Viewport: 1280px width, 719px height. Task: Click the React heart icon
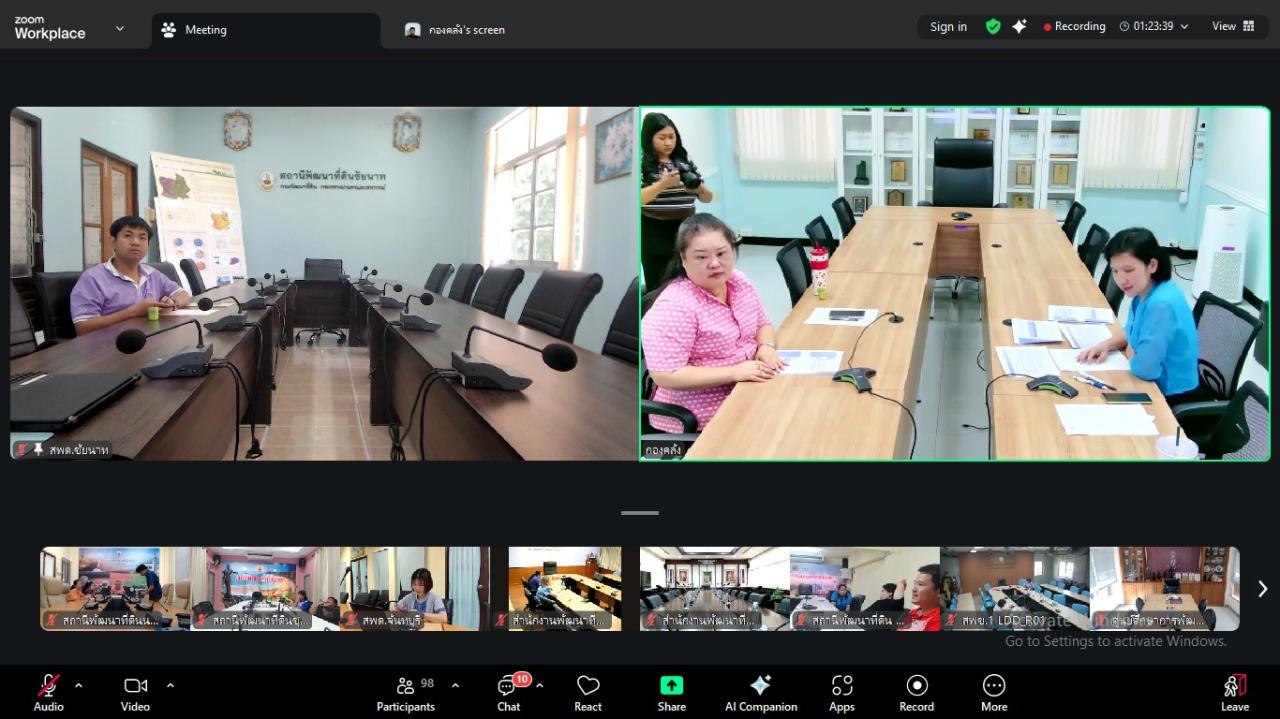(x=588, y=692)
